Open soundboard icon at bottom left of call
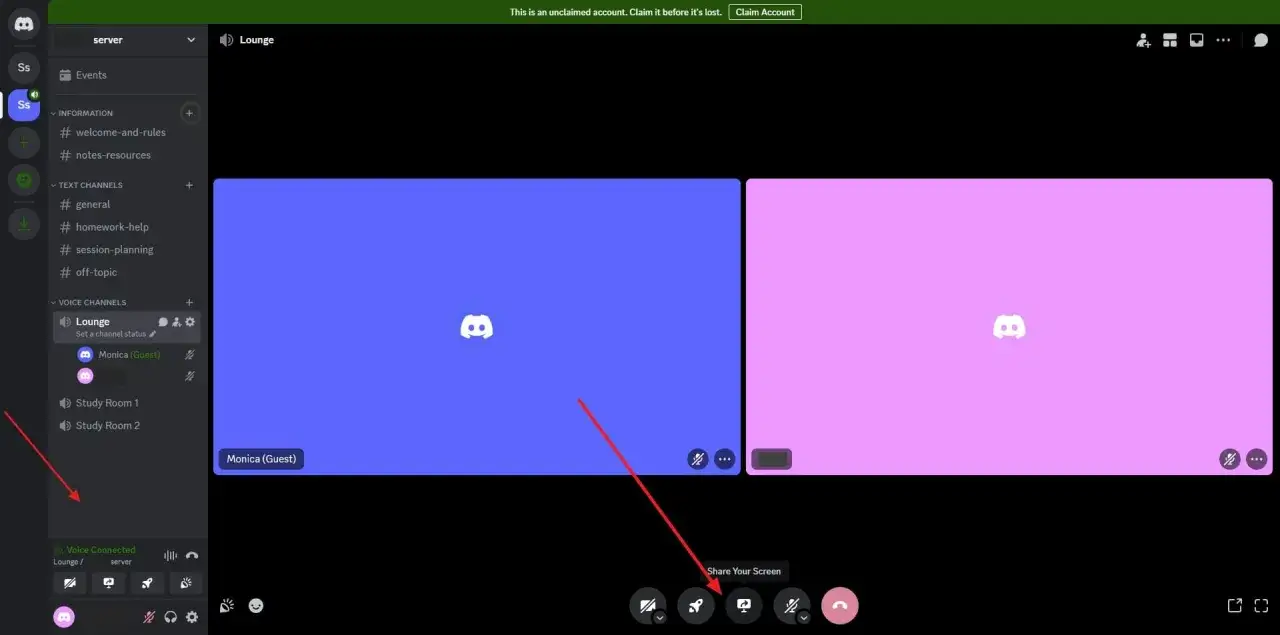1280x635 pixels. tap(227, 605)
